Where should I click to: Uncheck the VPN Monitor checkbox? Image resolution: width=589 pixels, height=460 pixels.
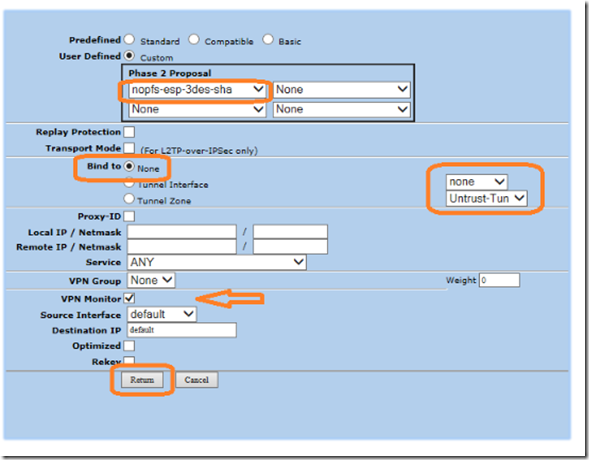coord(129,298)
